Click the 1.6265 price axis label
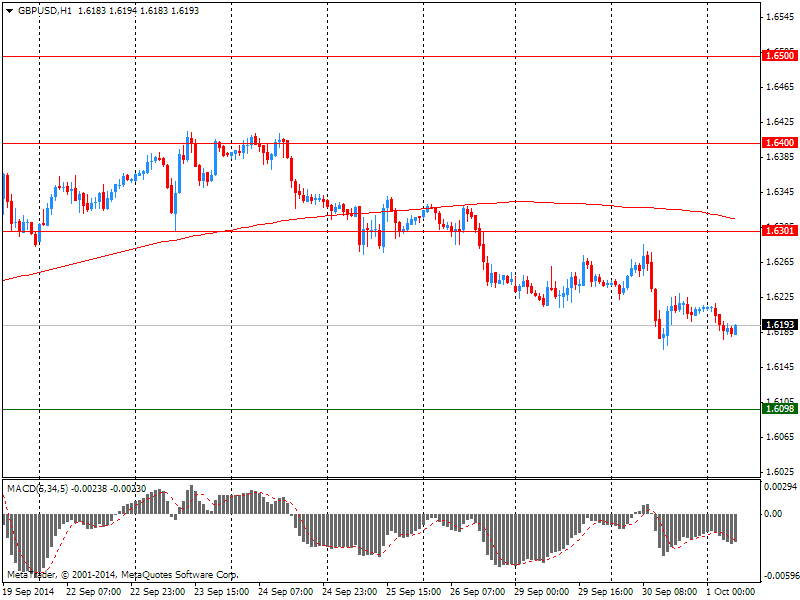This screenshot has height=600, width=800. (x=780, y=262)
